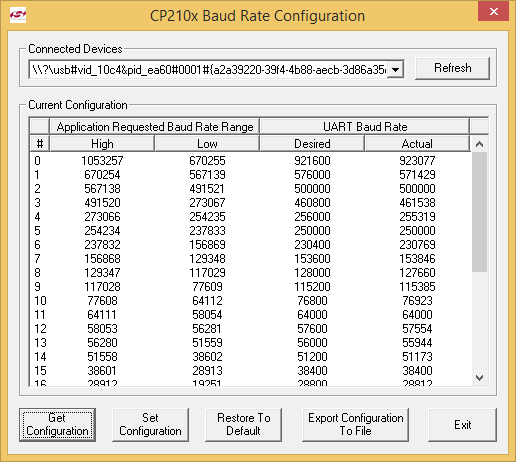Select row number 10 in table

tap(40, 301)
